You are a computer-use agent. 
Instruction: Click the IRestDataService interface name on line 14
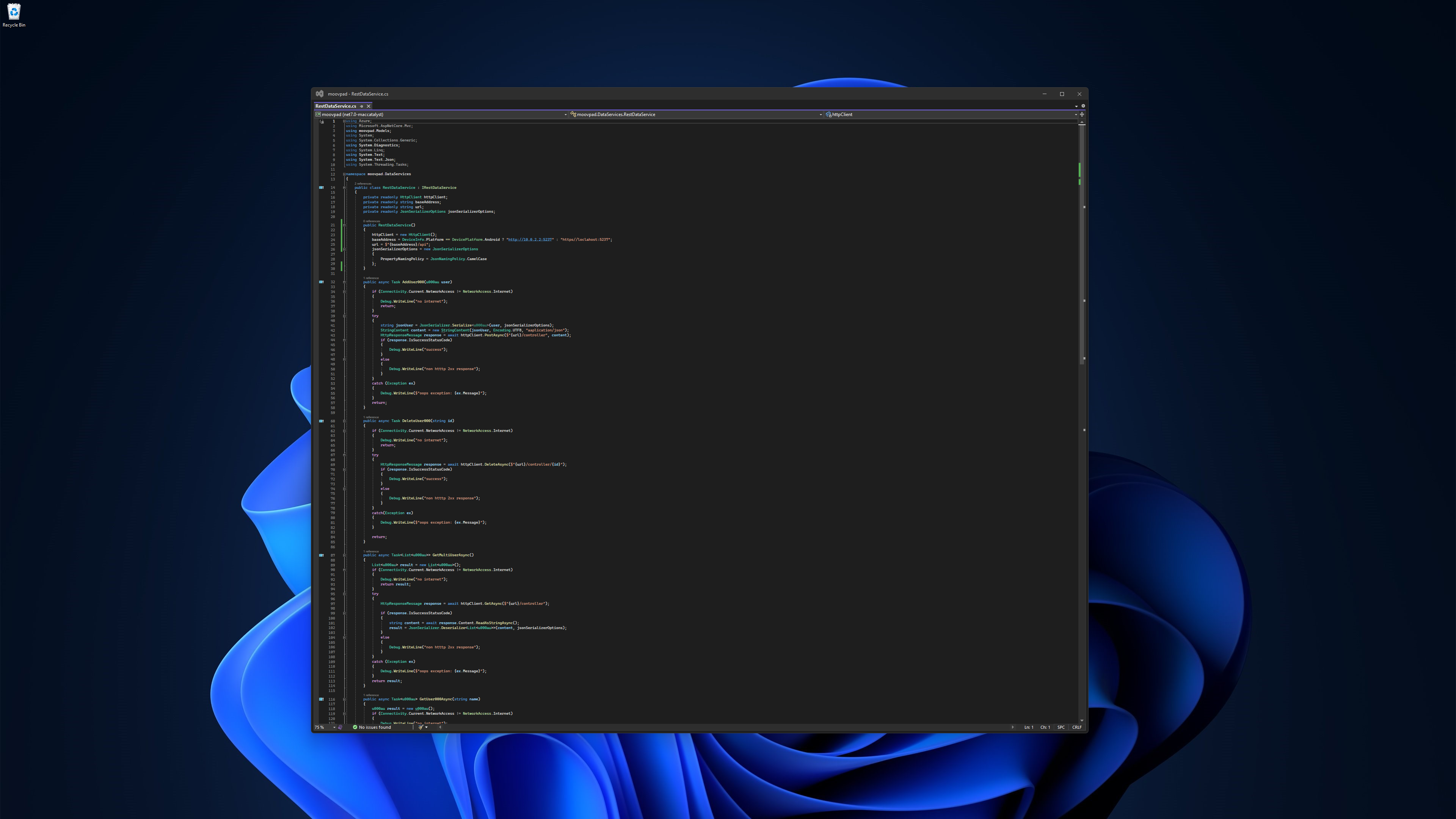point(439,188)
